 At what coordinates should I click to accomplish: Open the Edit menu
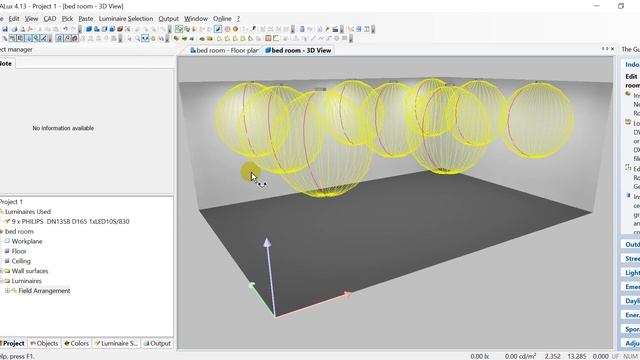tap(14, 19)
